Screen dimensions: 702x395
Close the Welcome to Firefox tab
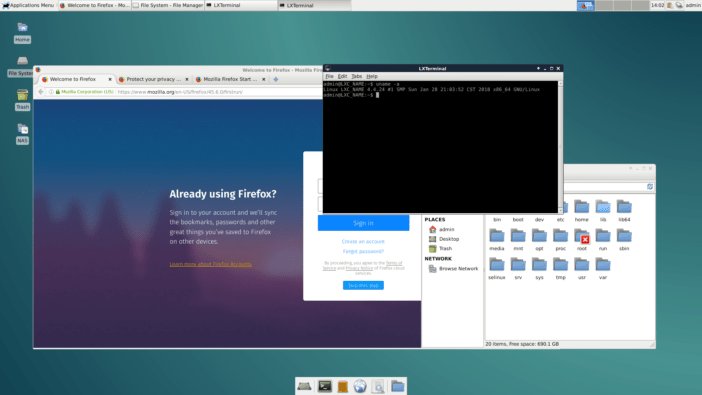tap(110, 79)
